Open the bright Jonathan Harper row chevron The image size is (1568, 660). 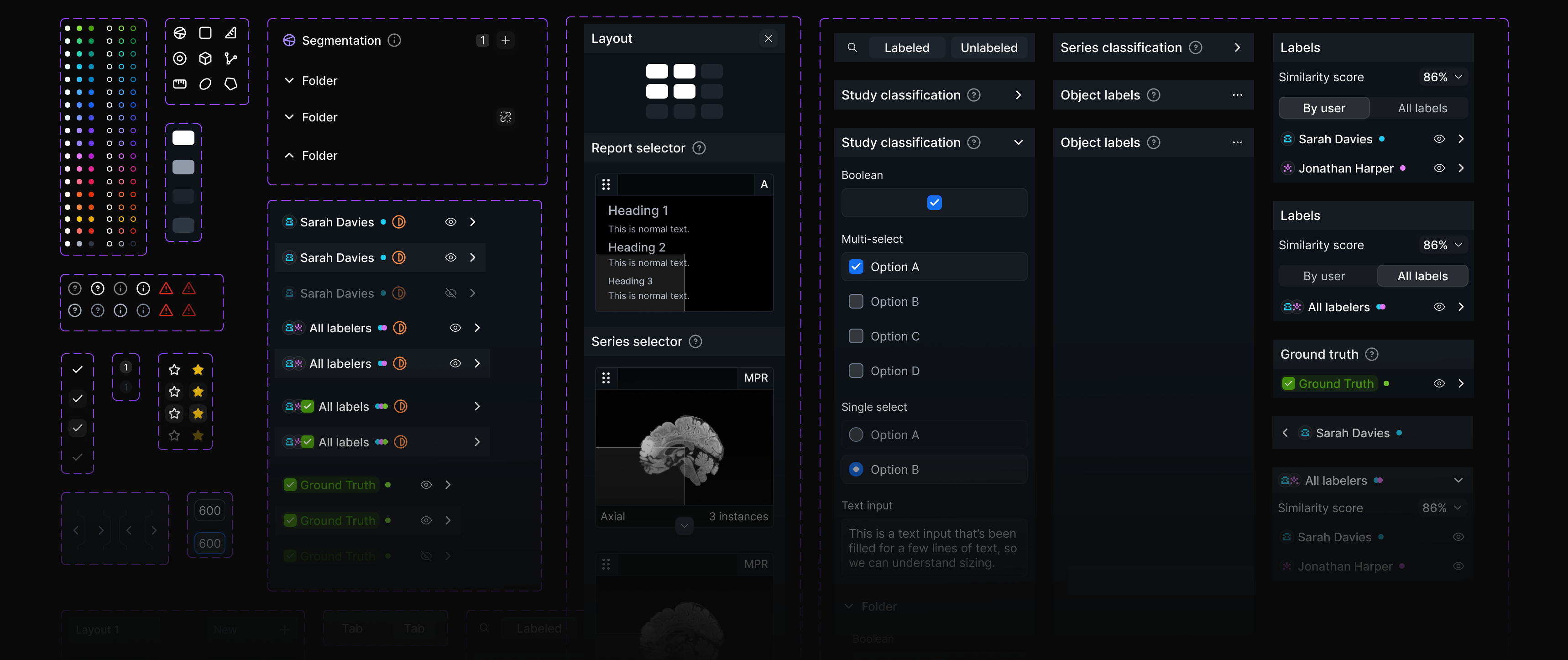(x=1461, y=168)
